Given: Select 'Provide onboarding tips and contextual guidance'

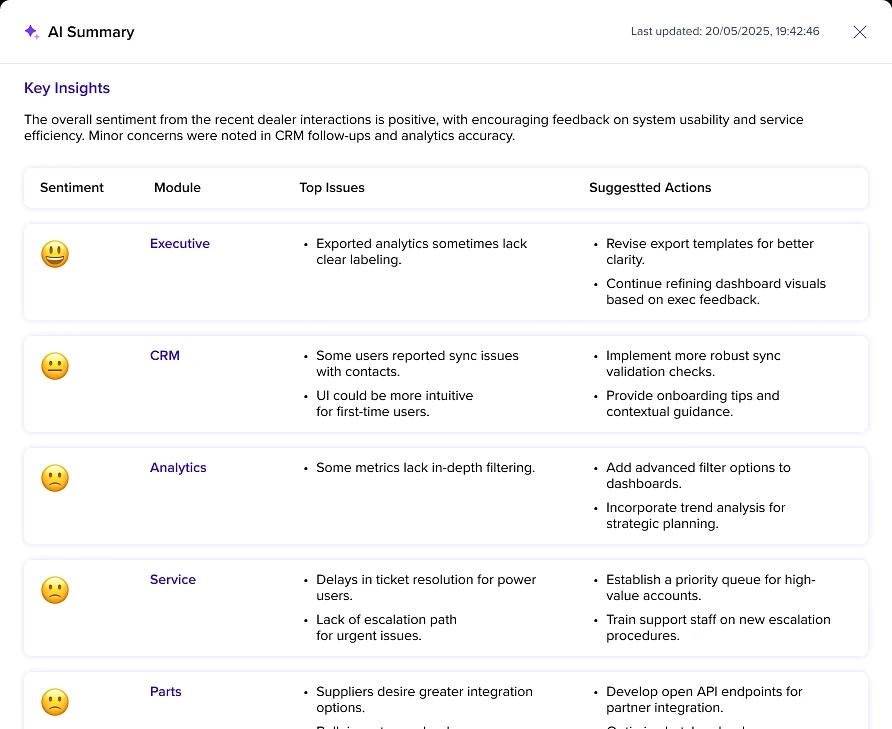Looking at the screenshot, I should click(693, 403).
